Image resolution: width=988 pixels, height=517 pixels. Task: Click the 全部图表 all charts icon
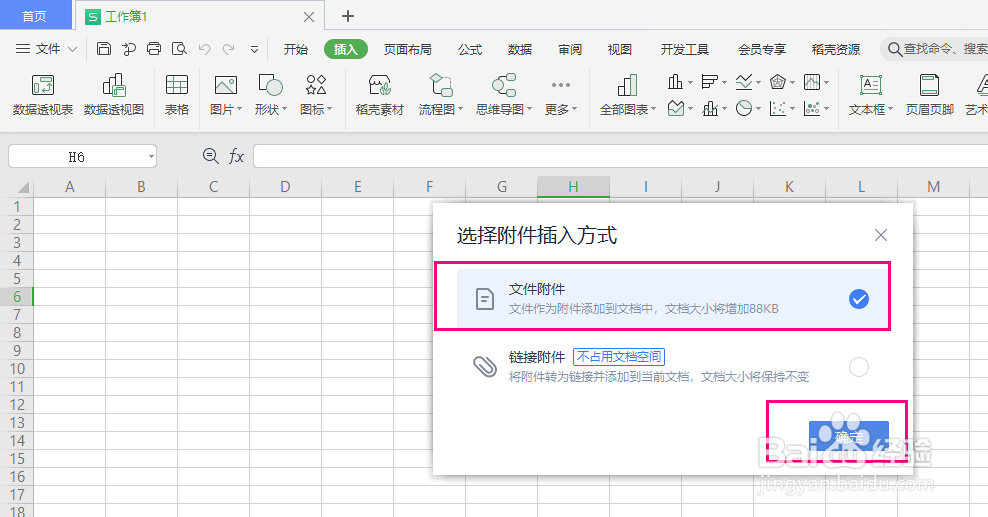click(x=627, y=85)
